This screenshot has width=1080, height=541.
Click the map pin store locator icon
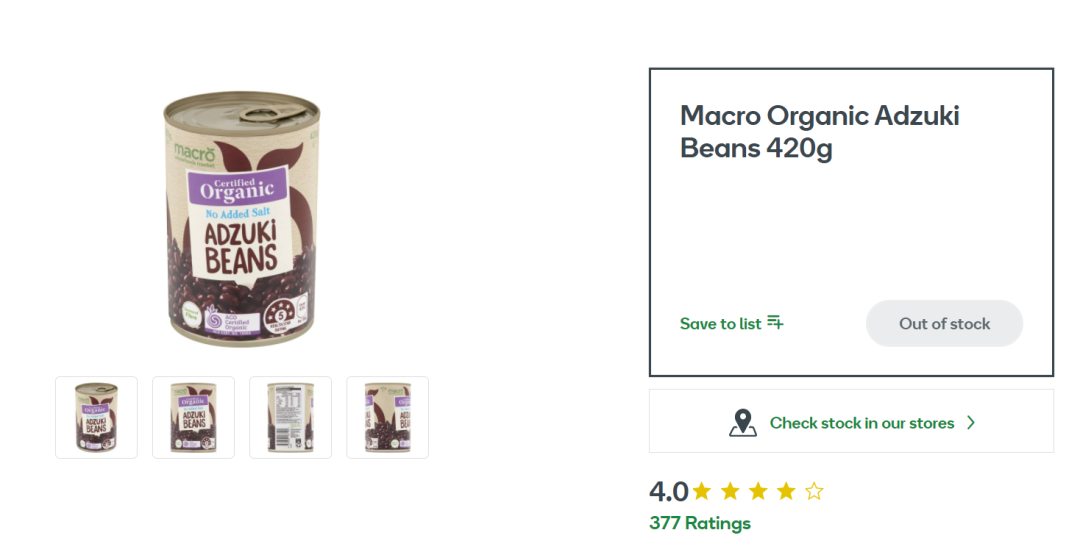point(742,422)
